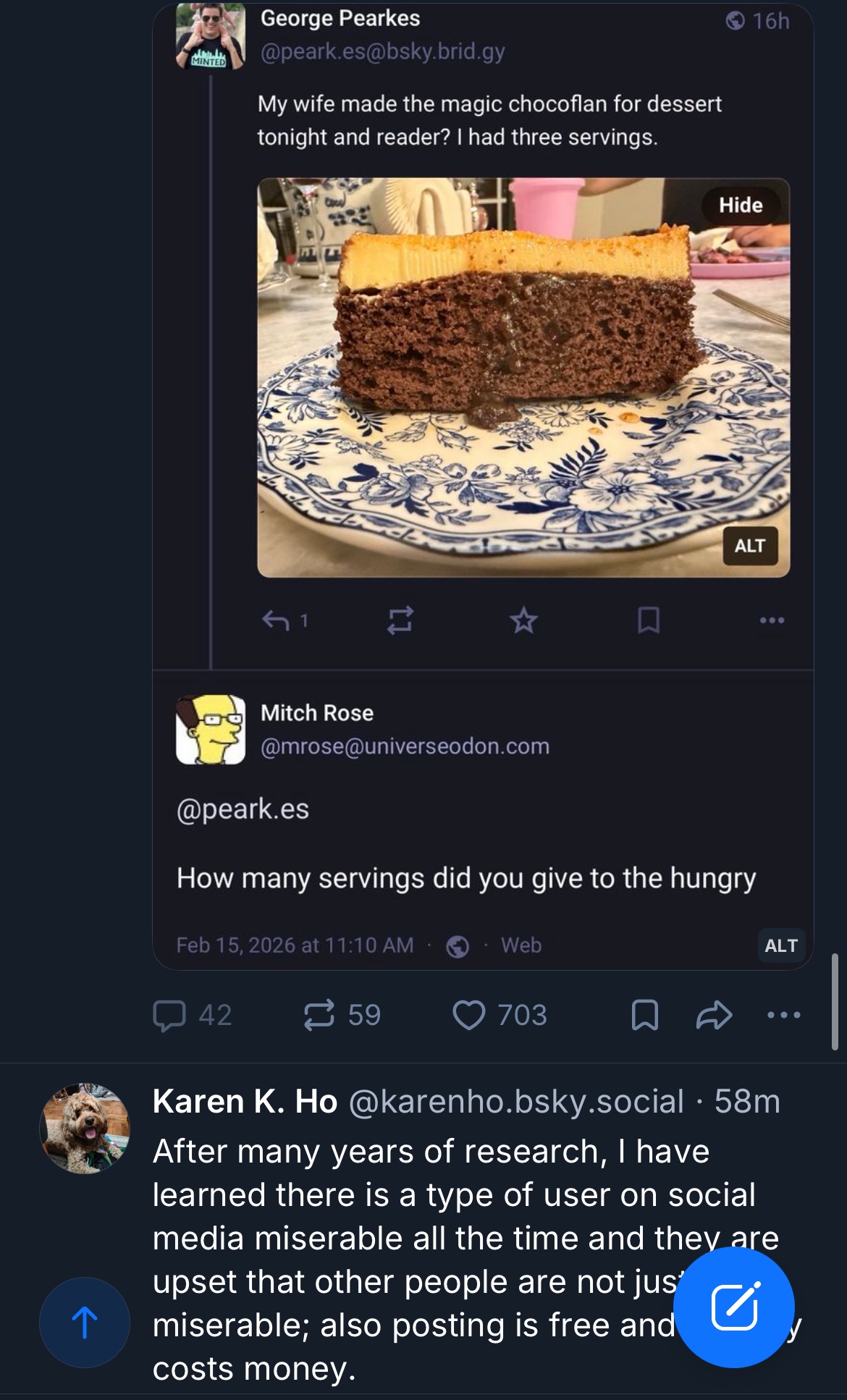Viewport: 847px width, 1400px height.
Task: Open the main post's three-dot options menu
Action: coord(783,1014)
